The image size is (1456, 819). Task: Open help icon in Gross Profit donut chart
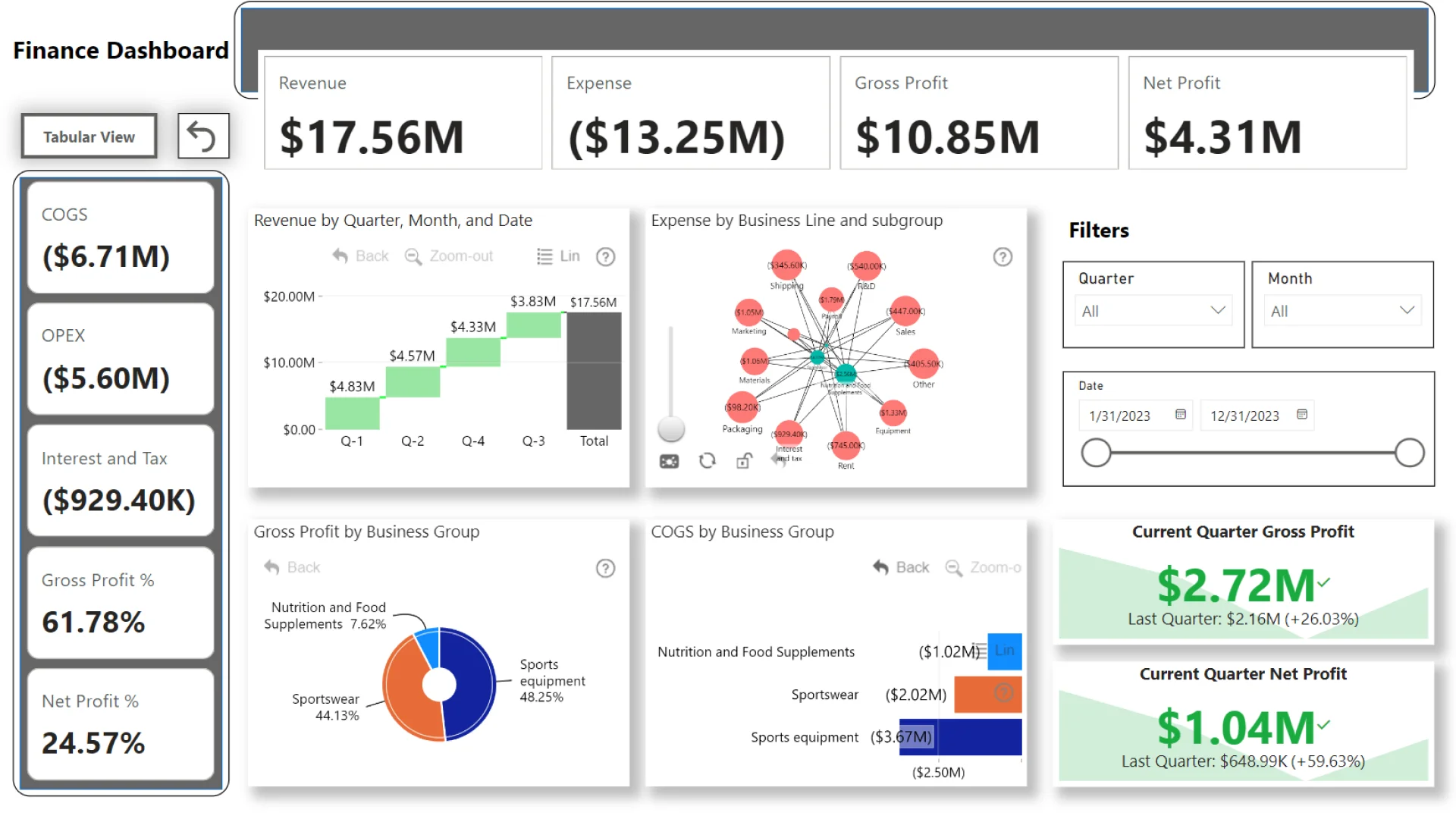pos(605,568)
